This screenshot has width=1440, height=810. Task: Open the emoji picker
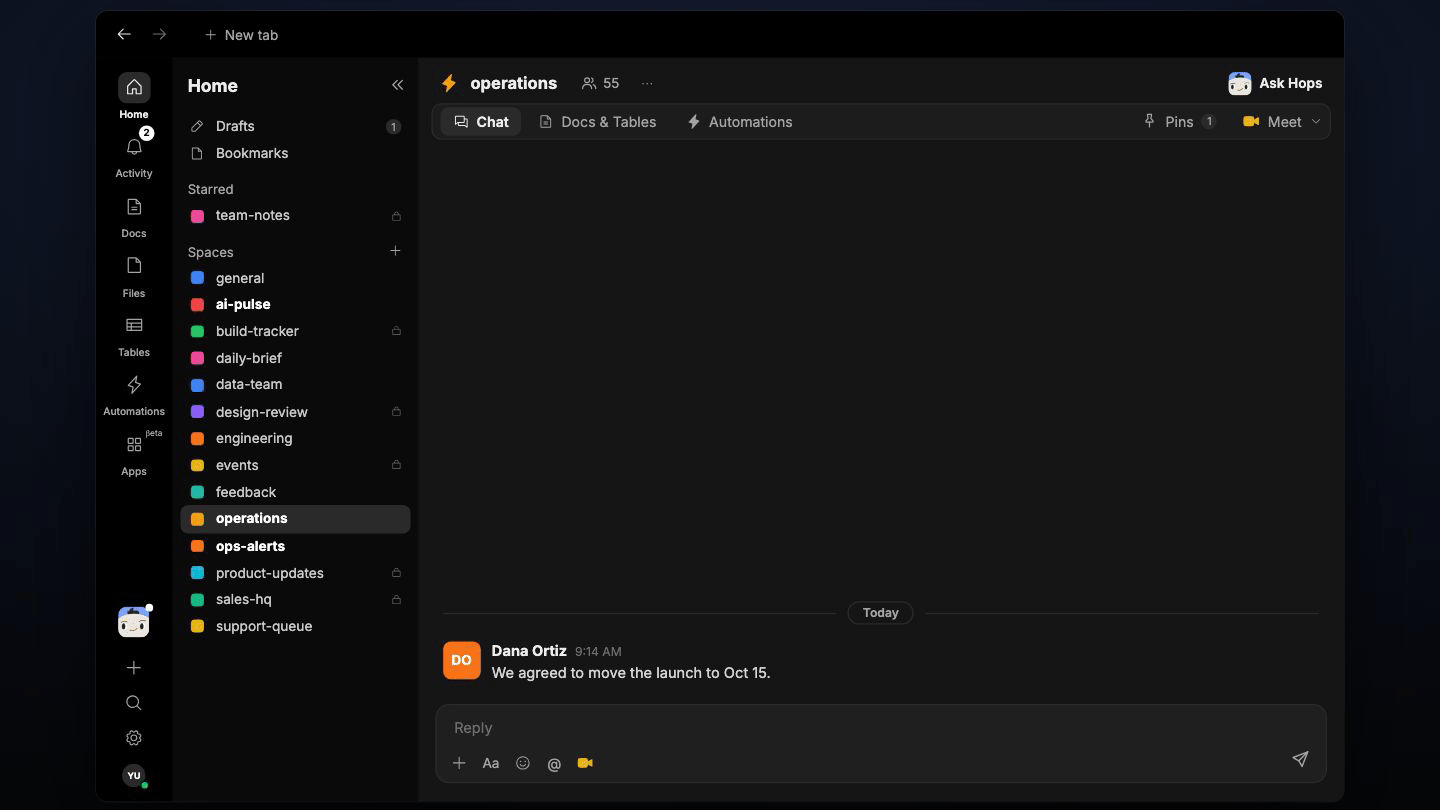[522, 763]
